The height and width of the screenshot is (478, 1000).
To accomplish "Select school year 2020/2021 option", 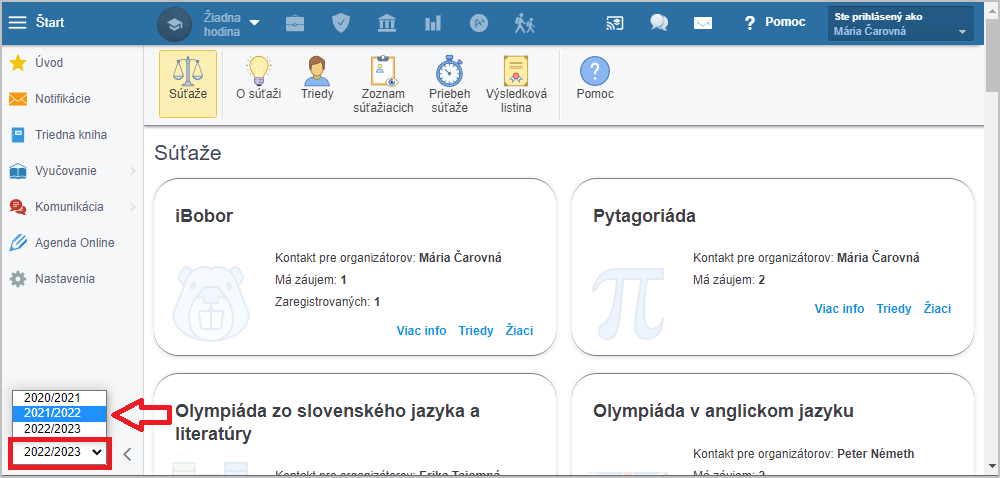I will [x=59, y=398].
